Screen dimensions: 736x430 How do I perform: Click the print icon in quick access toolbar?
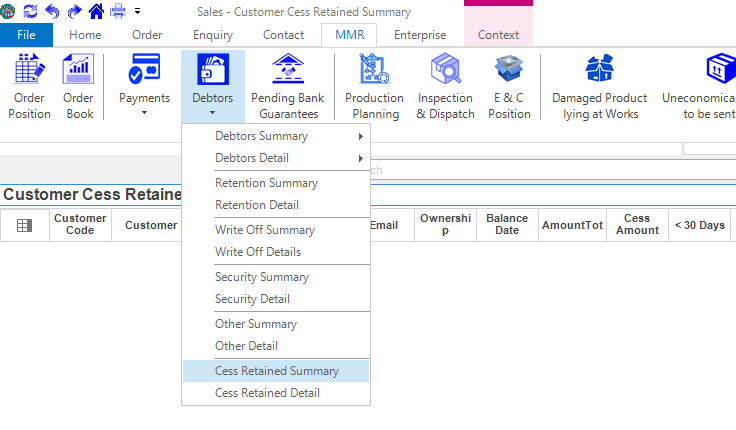click(x=118, y=11)
